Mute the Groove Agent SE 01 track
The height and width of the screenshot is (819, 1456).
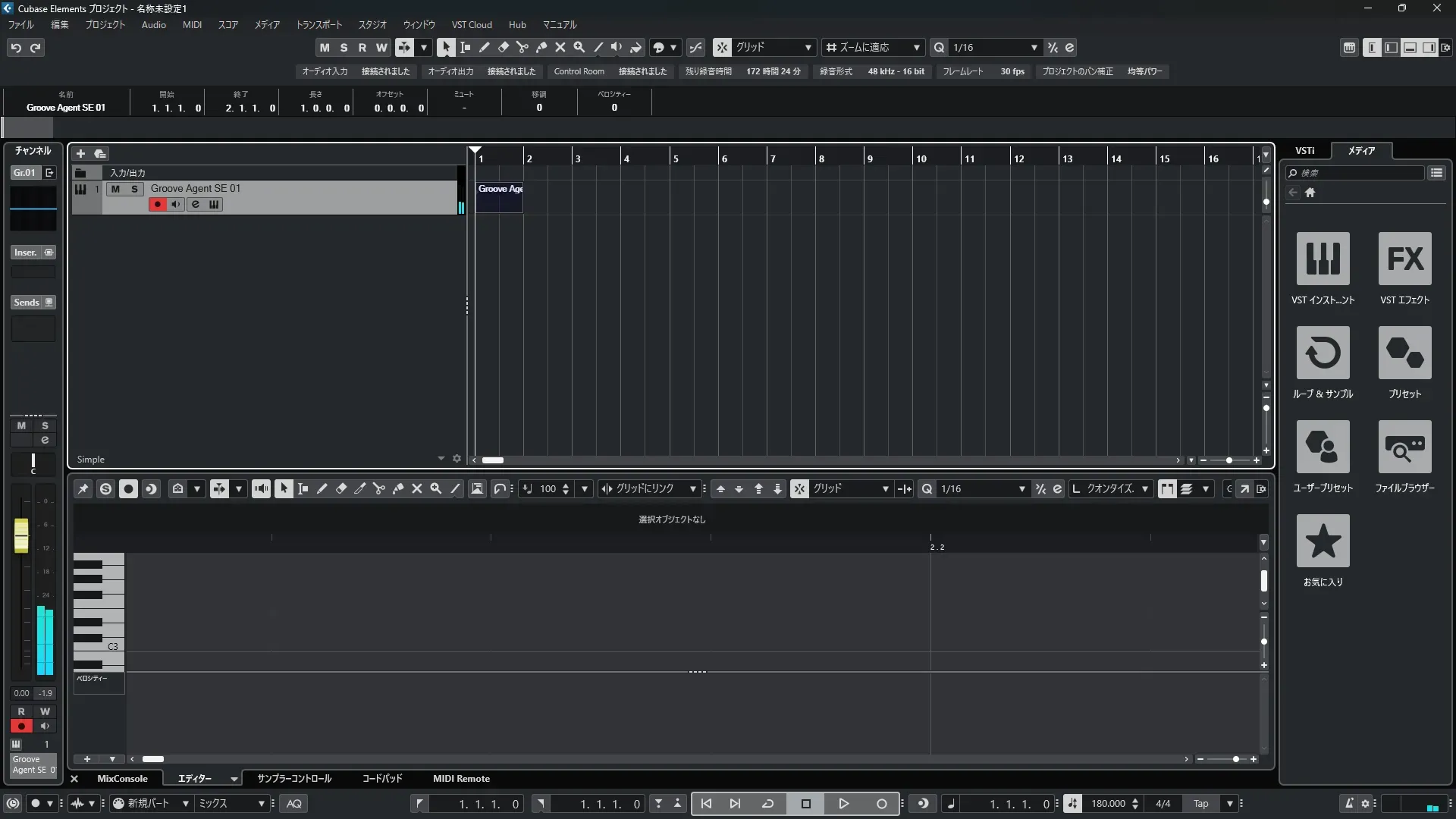115,189
